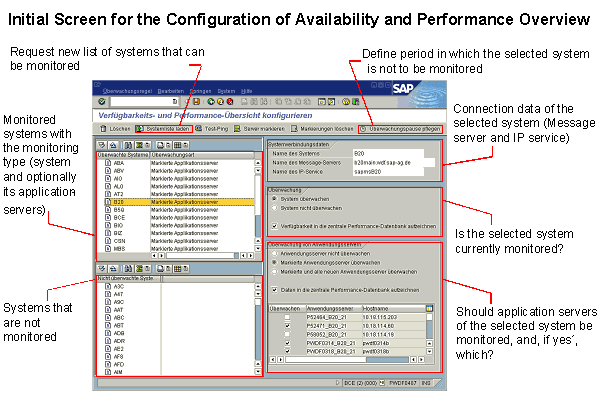Click the Find binoculars icon in monitored systems toolbar
The height and width of the screenshot is (398, 597).
tap(128, 145)
